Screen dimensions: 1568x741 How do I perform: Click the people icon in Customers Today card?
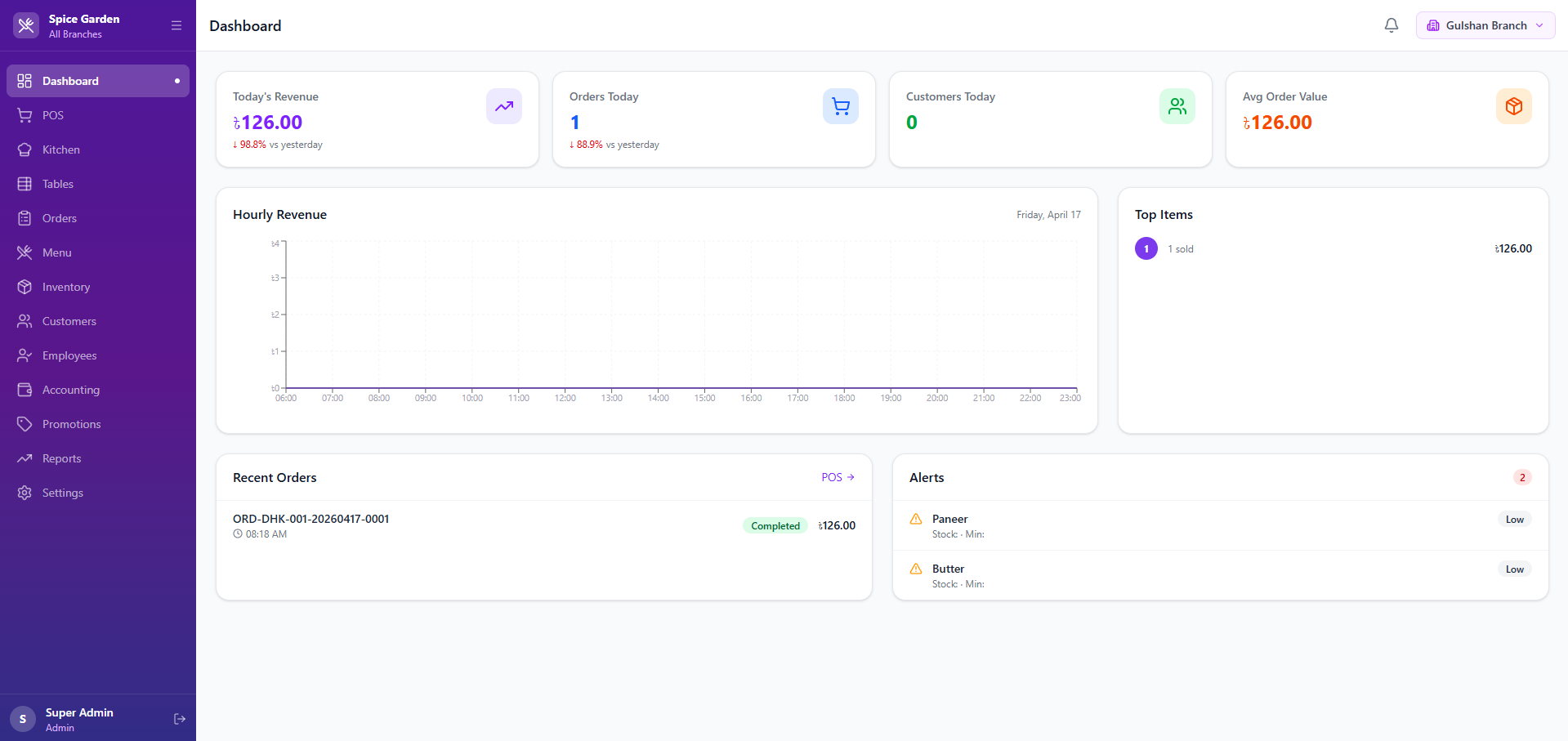pos(1177,106)
